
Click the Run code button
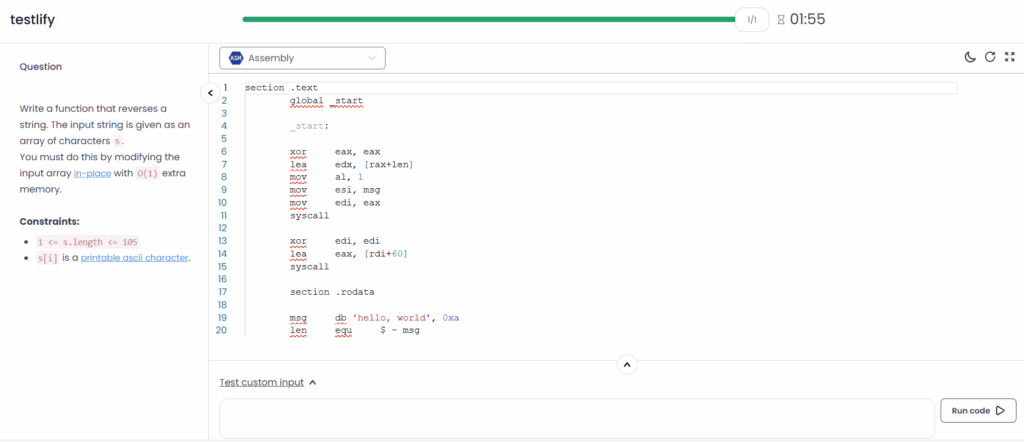978,411
